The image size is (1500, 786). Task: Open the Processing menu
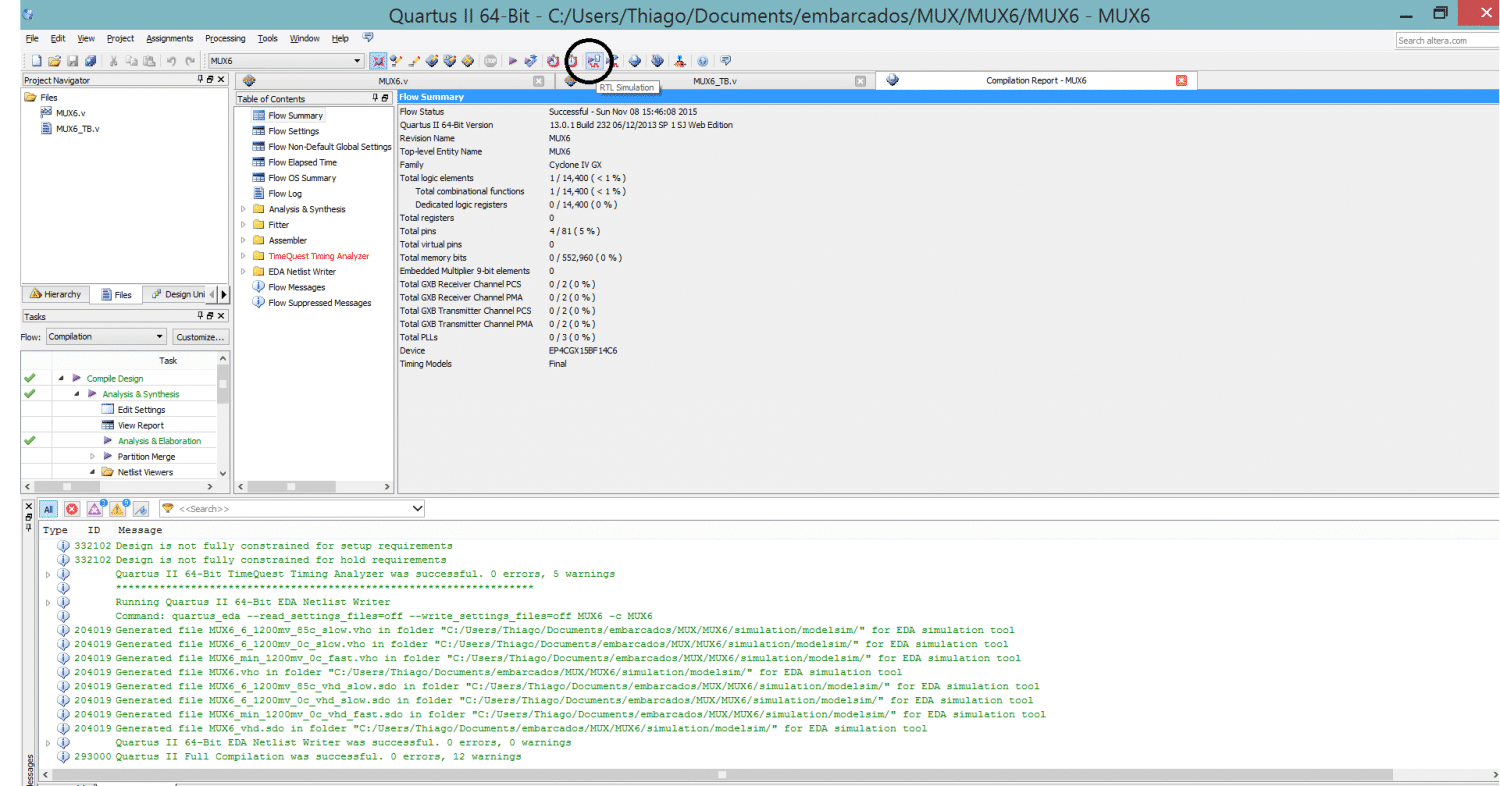(225, 38)
